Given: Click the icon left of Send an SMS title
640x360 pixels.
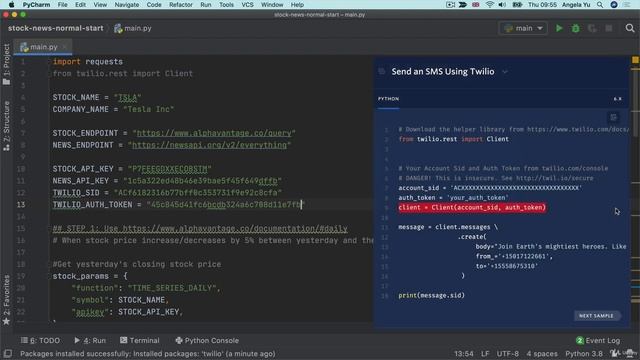Looking at the screenshot, I should (x=382, y=71).
